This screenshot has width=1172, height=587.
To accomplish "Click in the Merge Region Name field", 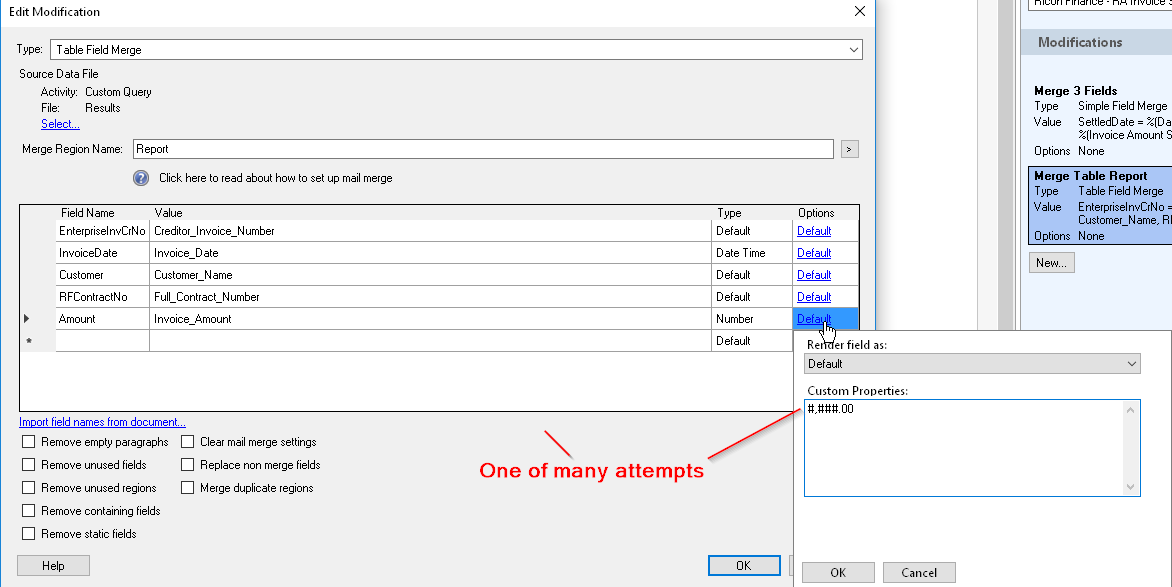I will (x=482, y=149).
